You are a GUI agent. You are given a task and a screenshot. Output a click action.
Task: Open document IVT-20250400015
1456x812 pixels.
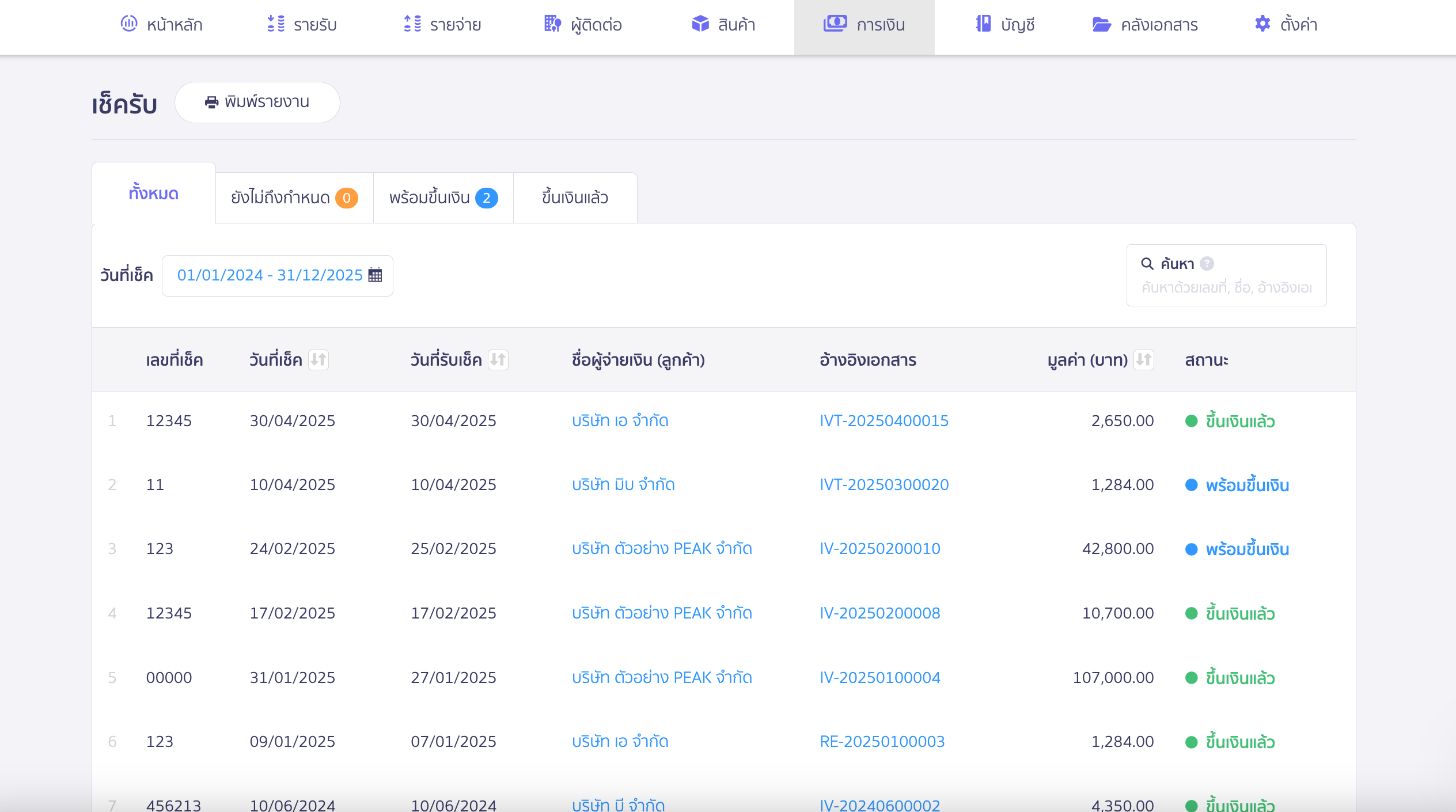(884, 420)
